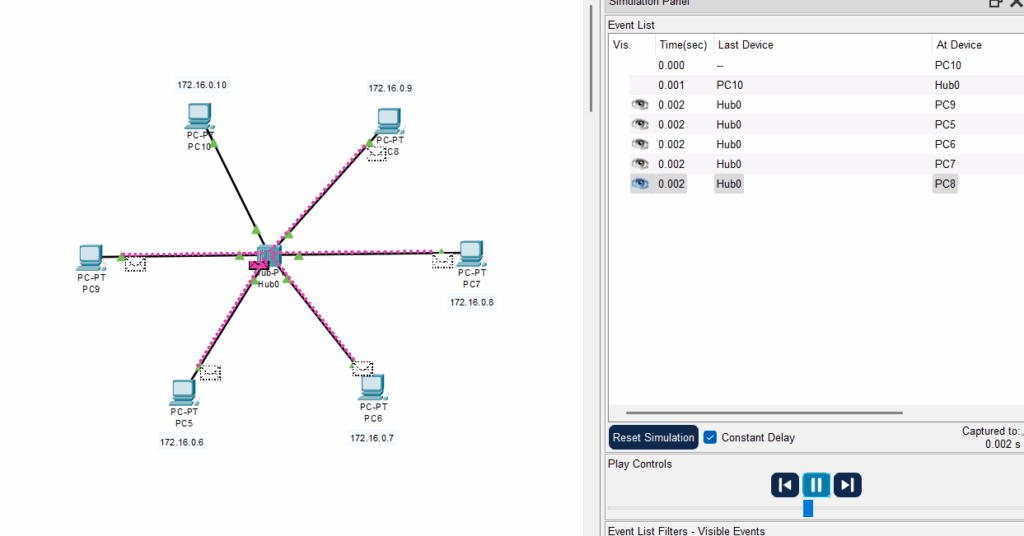Select the PC8 computer icon
The image size is (1024, 536).
click(x=389, y=121)
